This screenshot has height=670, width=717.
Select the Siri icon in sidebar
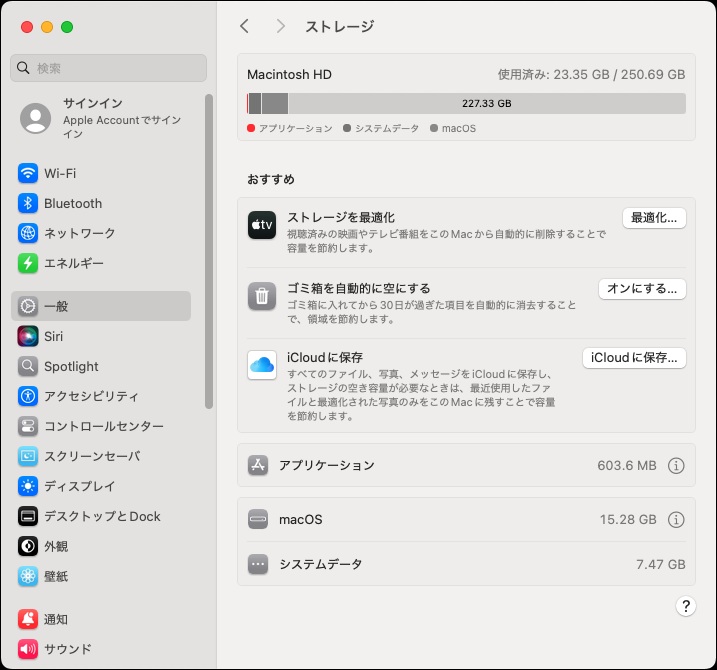coord(28,336)
